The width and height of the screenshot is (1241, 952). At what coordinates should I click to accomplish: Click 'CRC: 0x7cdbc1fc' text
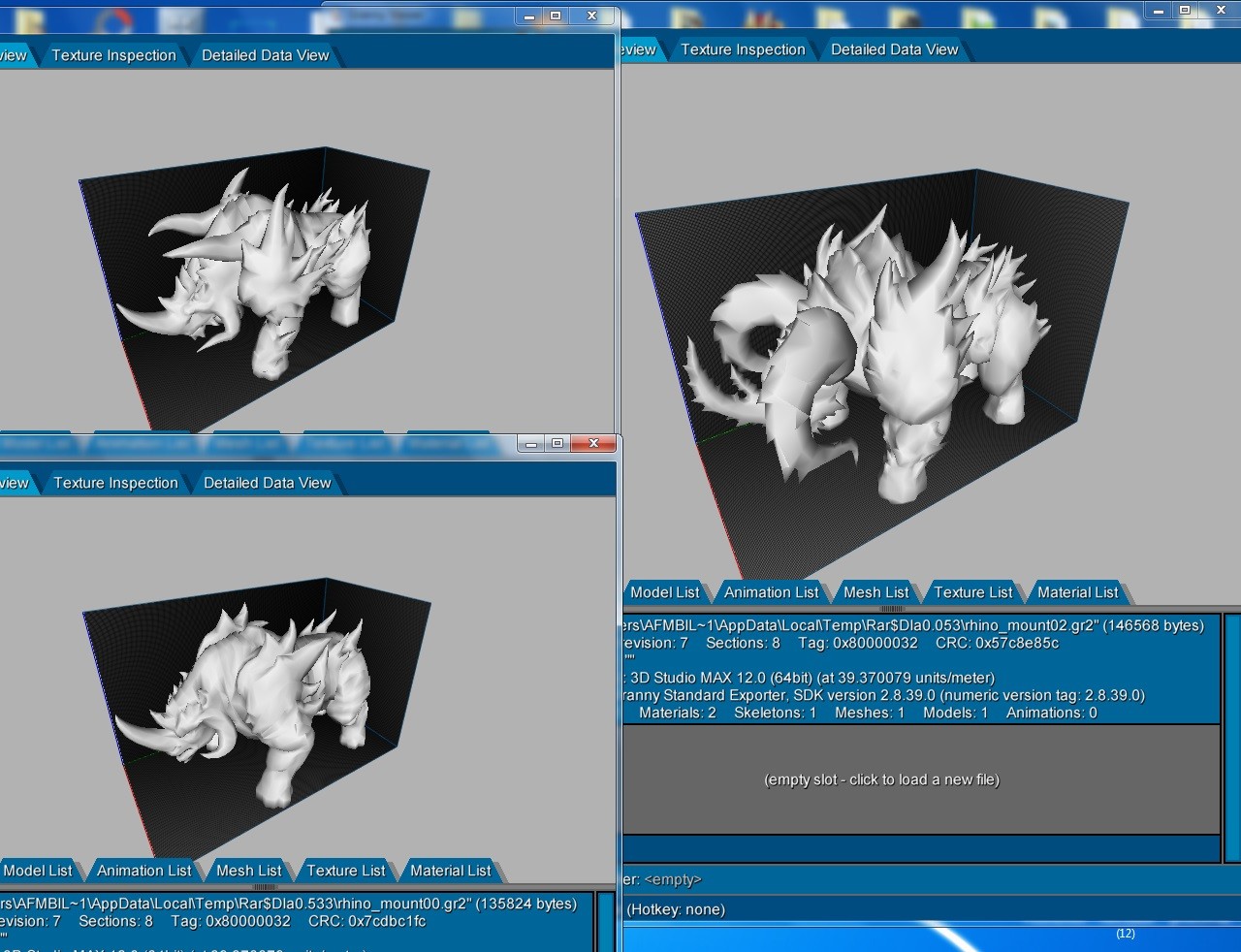pyautogui.click(x=366, y=921)
